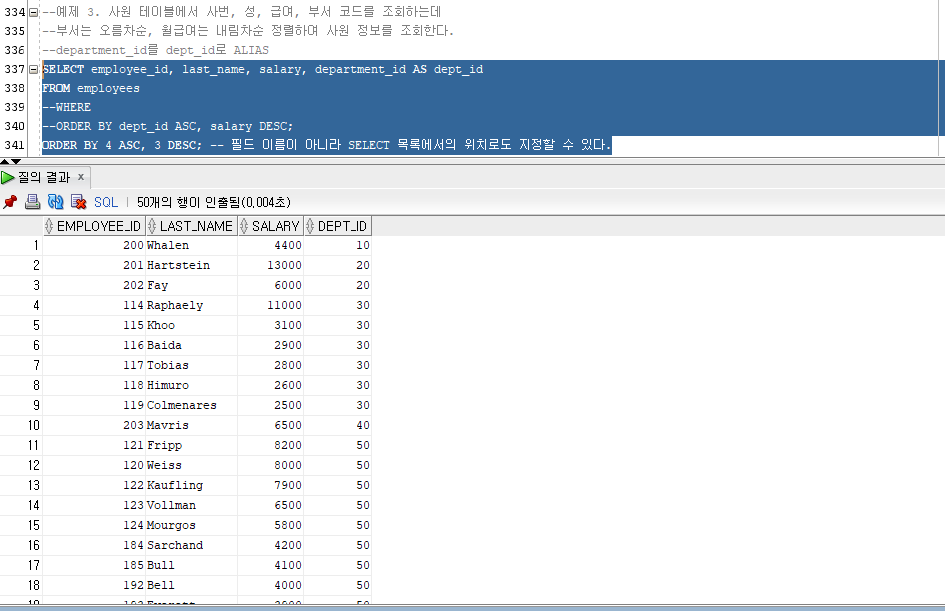Click the 'FROM employees' code line
The width and height of the screenshot is (945, 611).
(91, 89)
